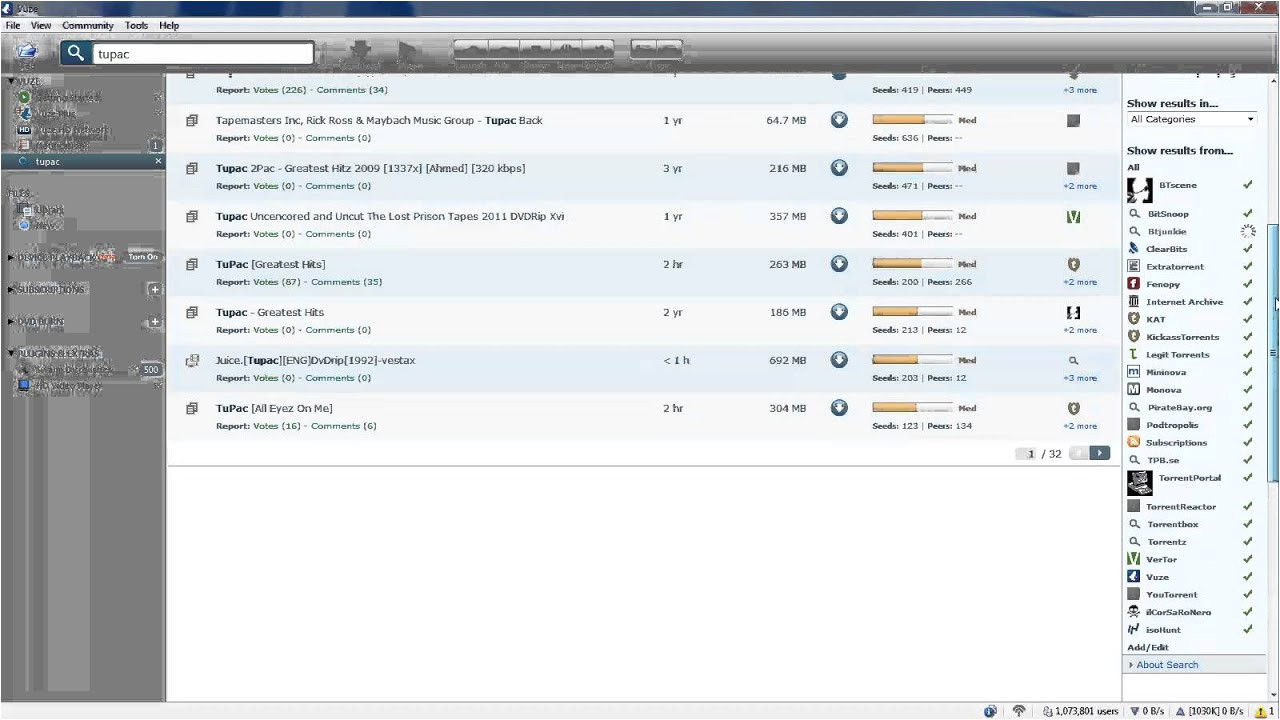Click download icon for Tupac Uncencored Lost Prison Tapes

pyautogui.click(x=839, y=216)
